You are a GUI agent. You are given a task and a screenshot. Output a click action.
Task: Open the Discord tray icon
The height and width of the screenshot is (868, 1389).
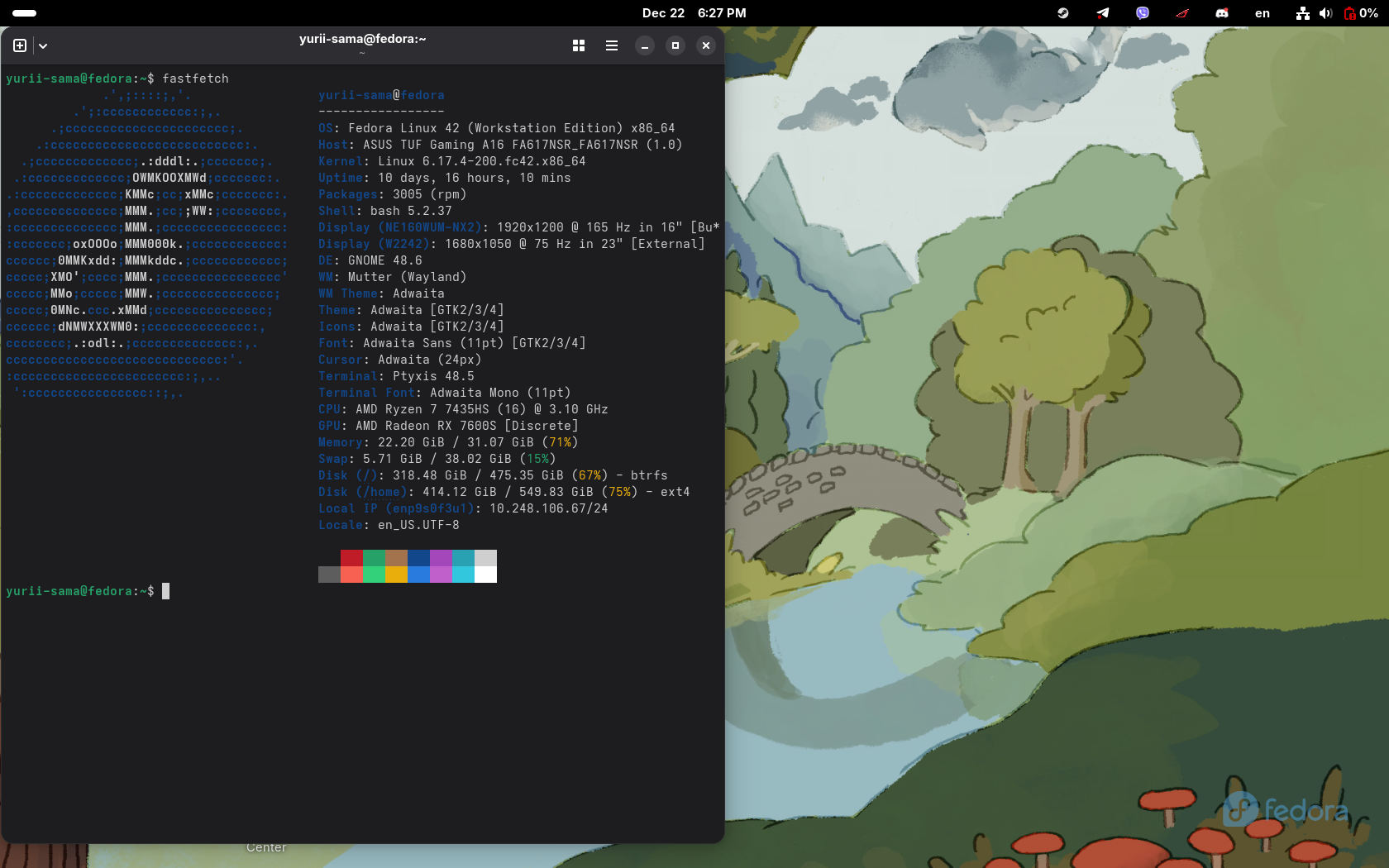[x=1222, y=13]
